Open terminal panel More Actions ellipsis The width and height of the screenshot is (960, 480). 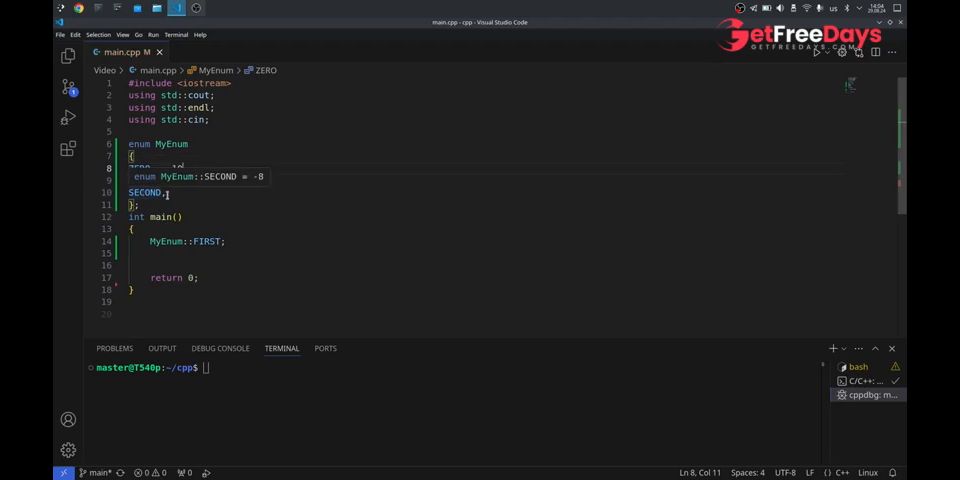858,348
